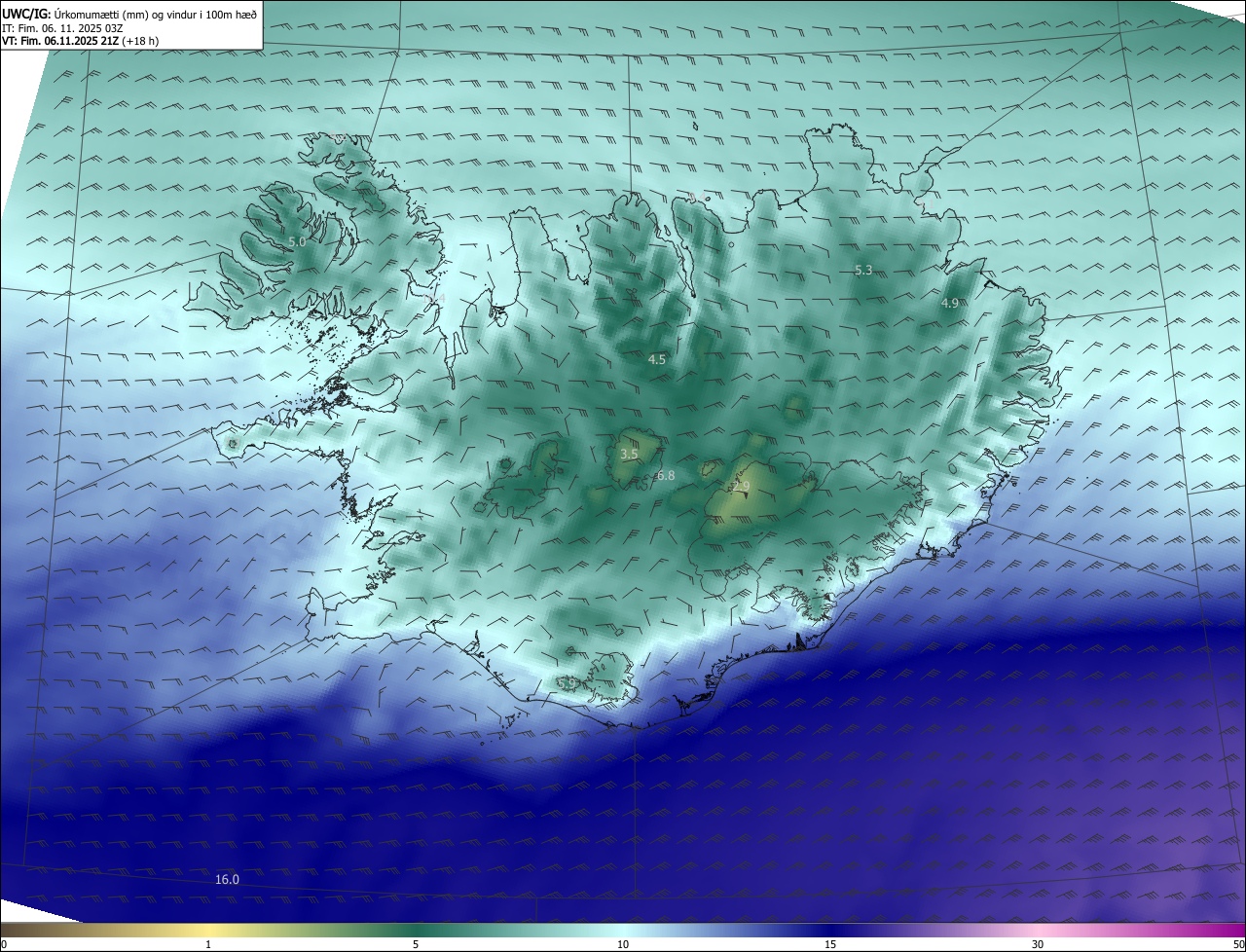Click the "5.9" value near the south coast

[568, 683]
